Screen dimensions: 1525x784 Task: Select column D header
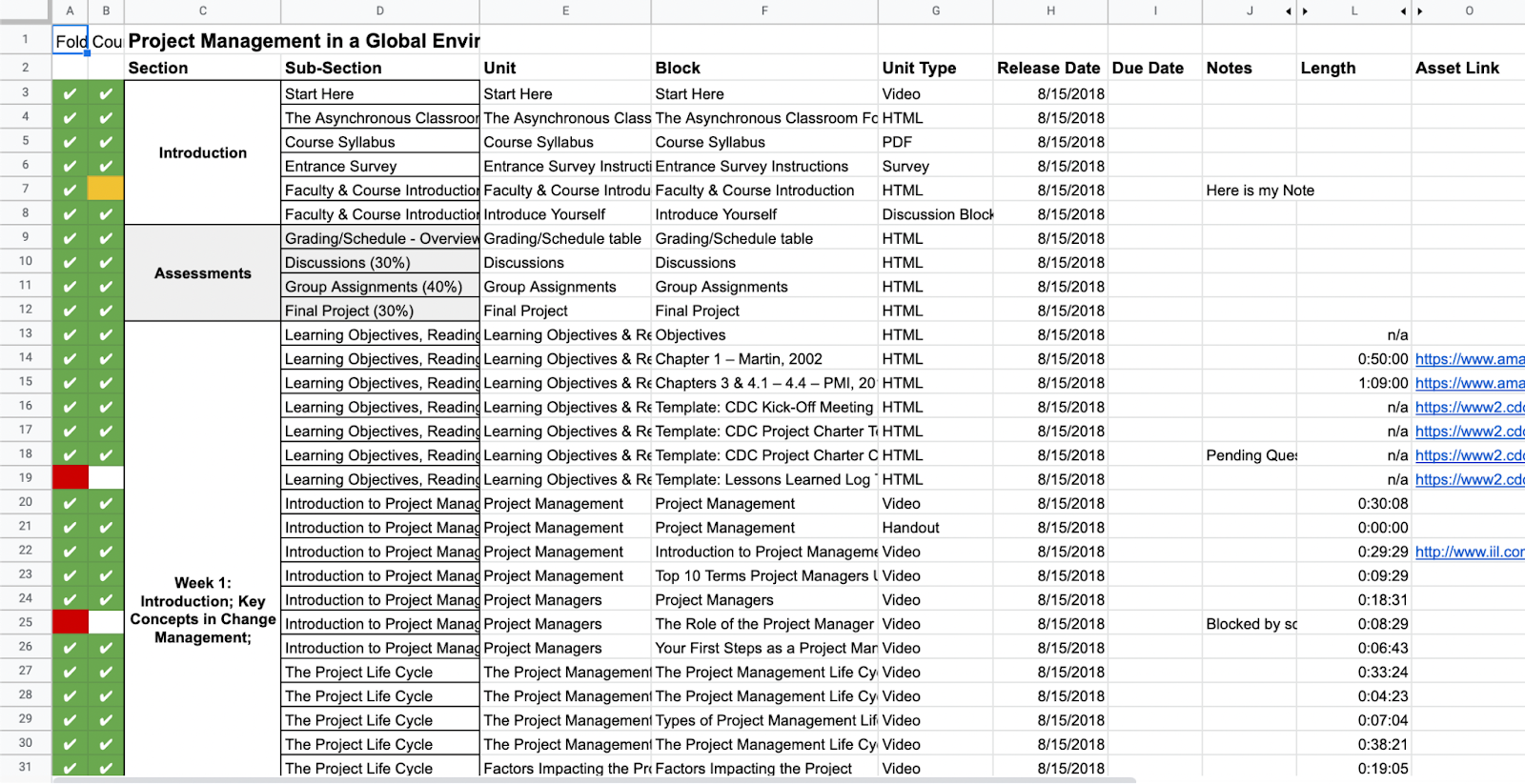point(379,11)
